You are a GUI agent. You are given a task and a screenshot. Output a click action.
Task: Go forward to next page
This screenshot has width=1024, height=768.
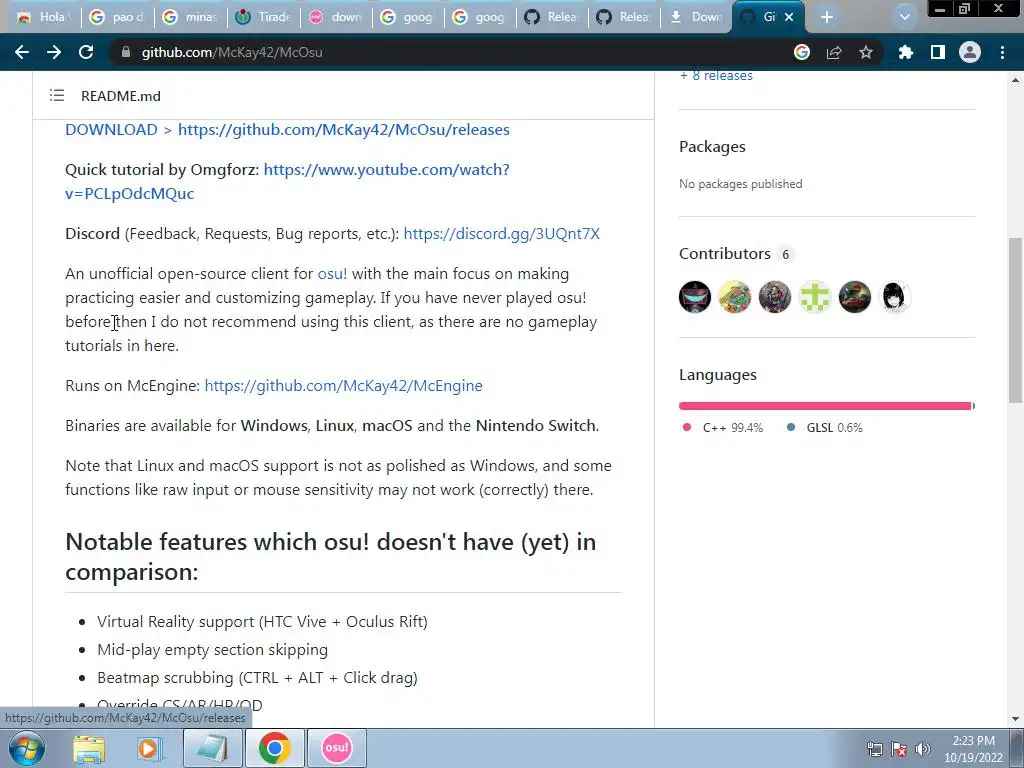54,52
